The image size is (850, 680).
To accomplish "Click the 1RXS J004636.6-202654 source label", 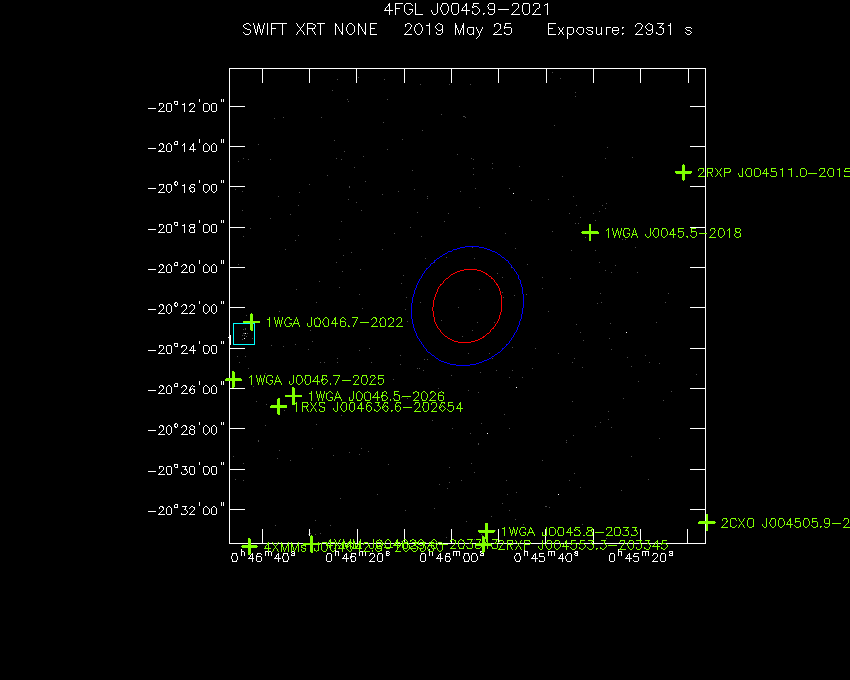I will 378,407.
